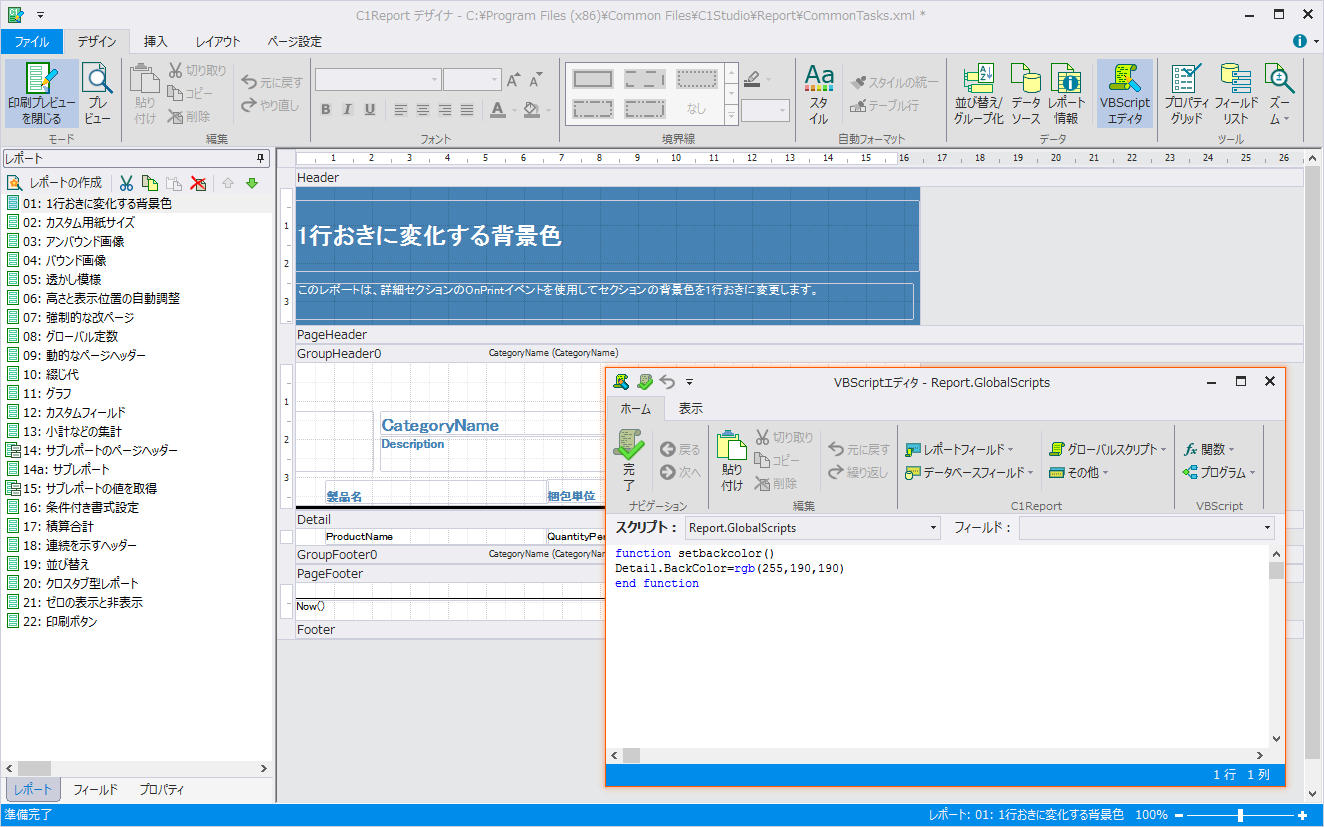Switch to the プロパティ bottom tab

click(162, 790)
